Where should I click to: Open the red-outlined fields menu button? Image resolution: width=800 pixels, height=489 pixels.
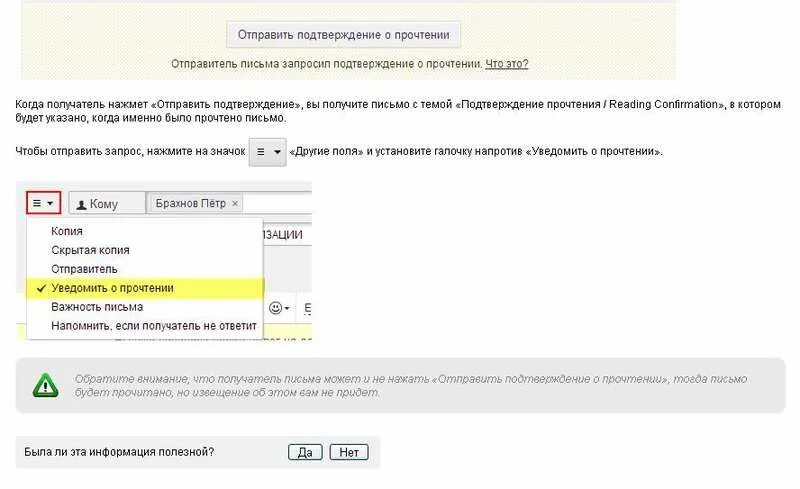[x=43, y=203]
